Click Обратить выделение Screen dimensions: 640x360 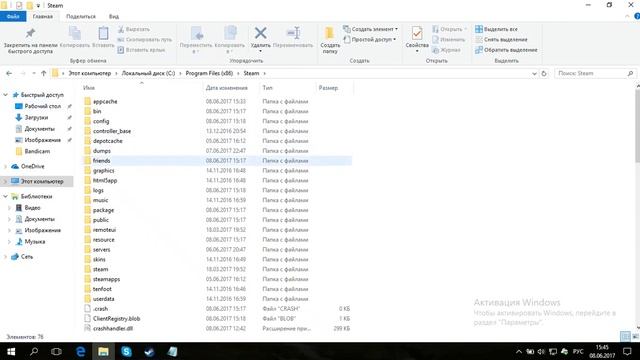(x=506, y=50)
